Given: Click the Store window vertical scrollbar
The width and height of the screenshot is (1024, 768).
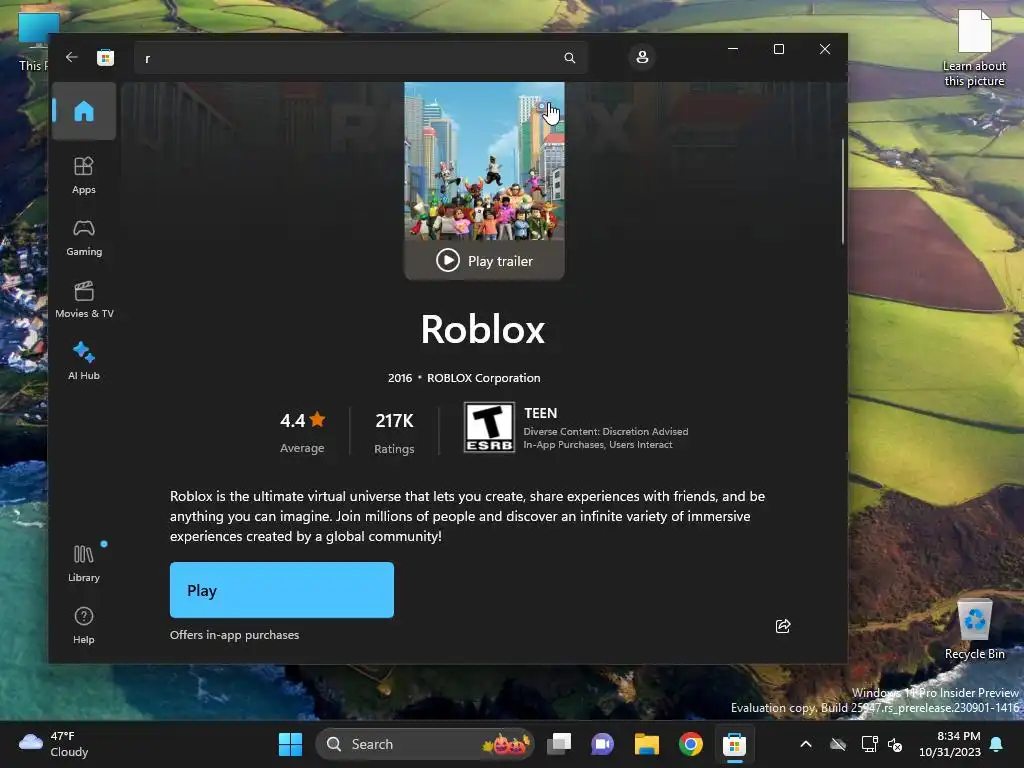Looking at the screenshot, I should coord(842,191).
